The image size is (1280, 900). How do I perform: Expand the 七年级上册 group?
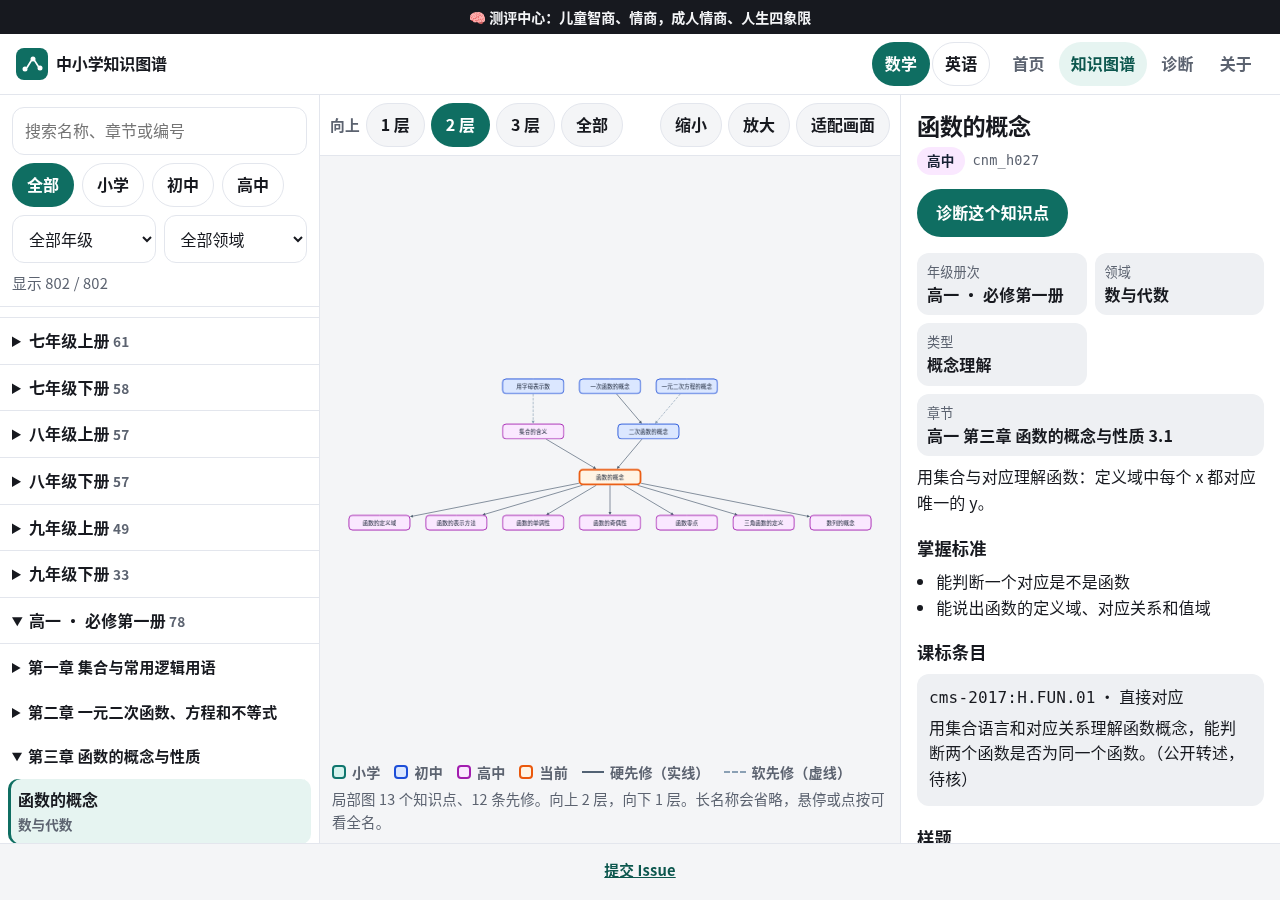pyautogui.click(x=160, y=341)
